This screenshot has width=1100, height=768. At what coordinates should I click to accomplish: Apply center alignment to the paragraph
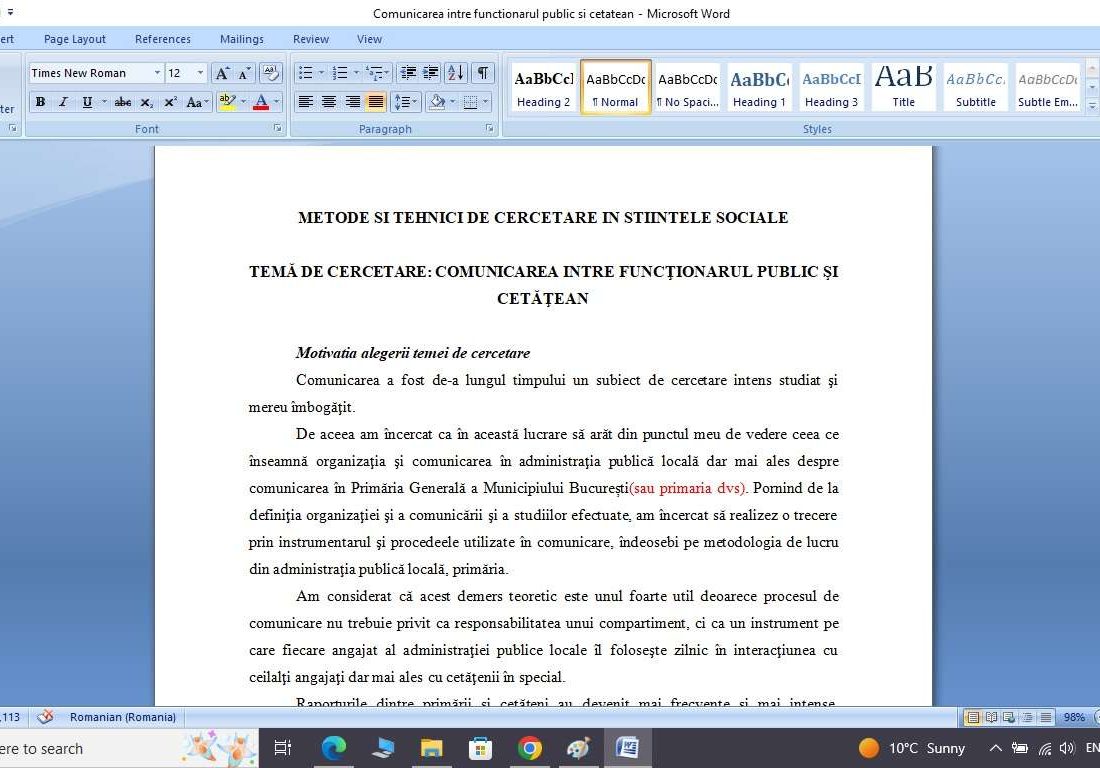click(329, 101)
